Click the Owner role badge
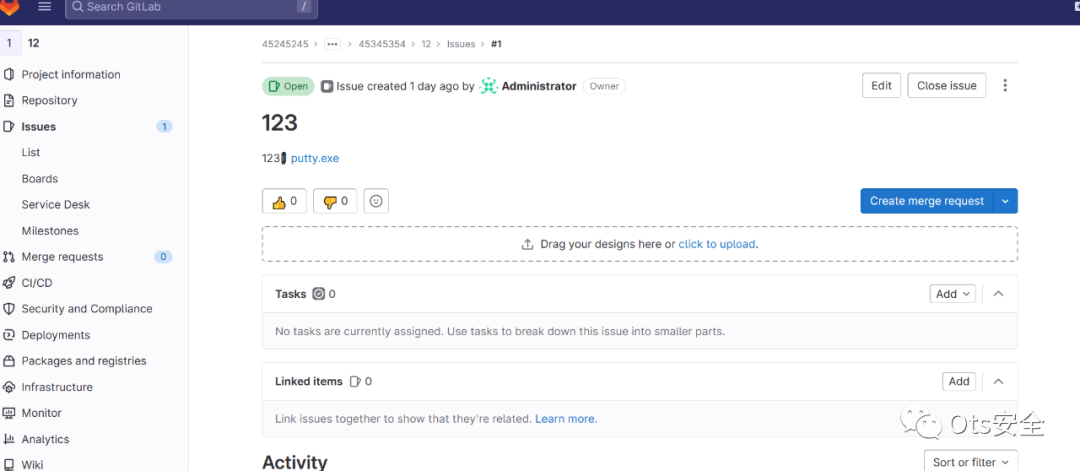Screen dimensions: 1080x471 click(604, 86)
